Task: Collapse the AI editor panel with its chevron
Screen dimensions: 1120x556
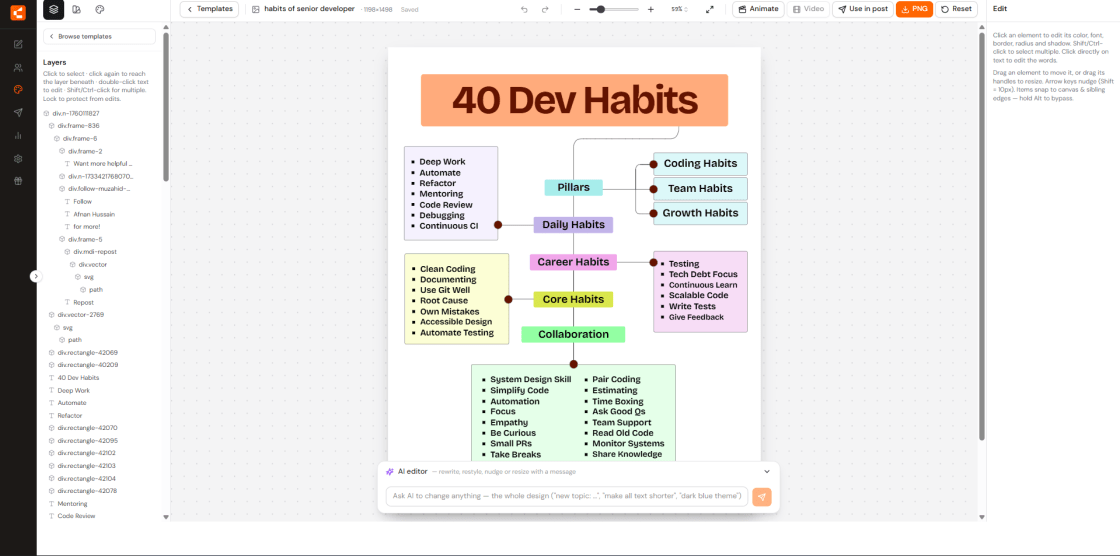Action: coord(767,472)
